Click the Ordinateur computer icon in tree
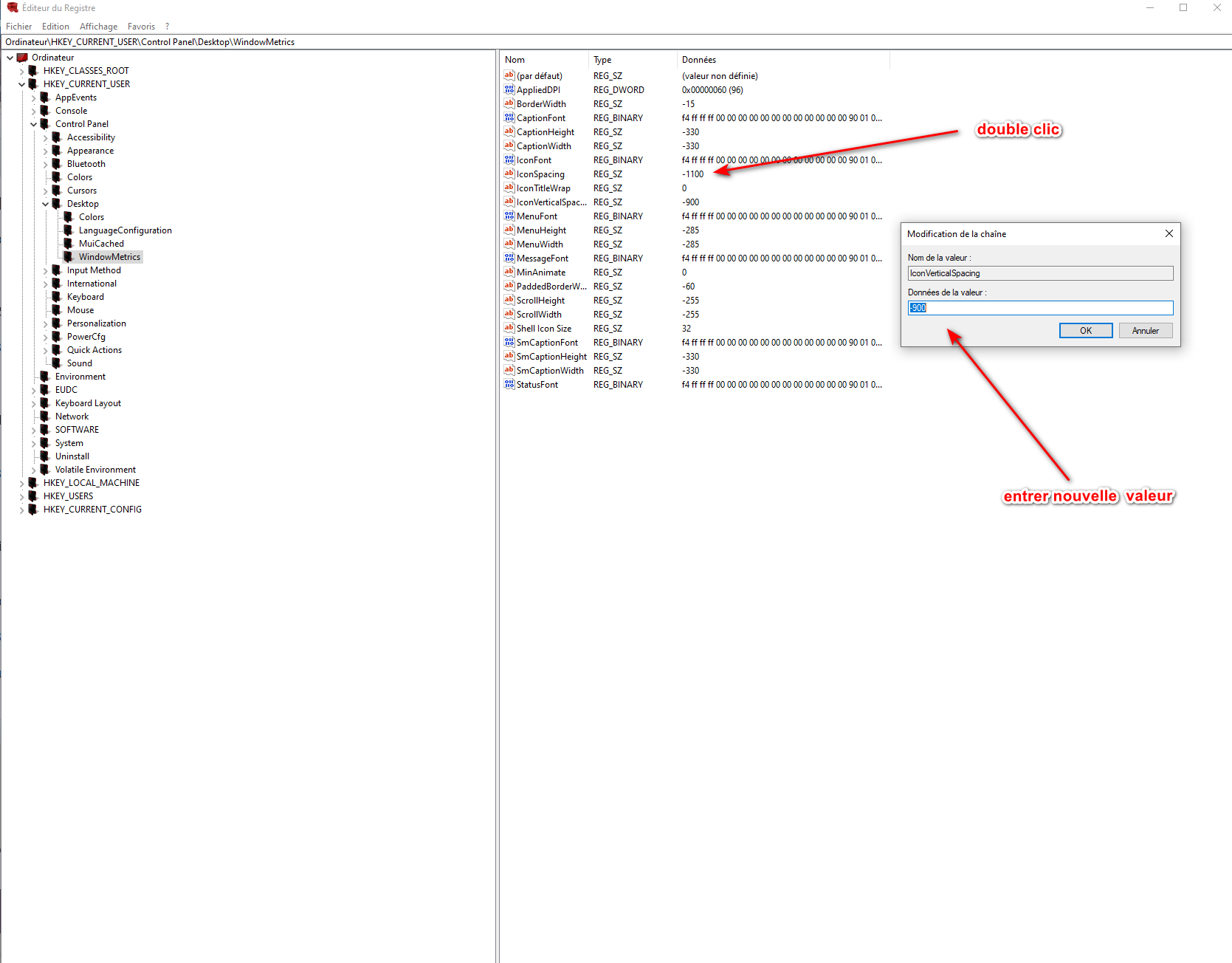This screenshot has height=963, width=1232. click(22, 58)
